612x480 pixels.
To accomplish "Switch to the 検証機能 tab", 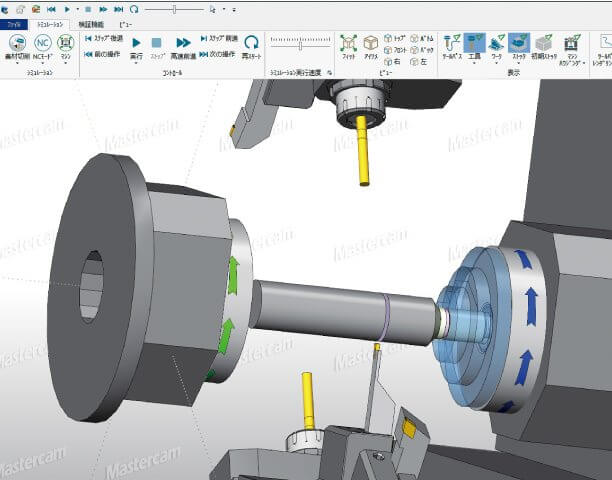I will [92, 22].
